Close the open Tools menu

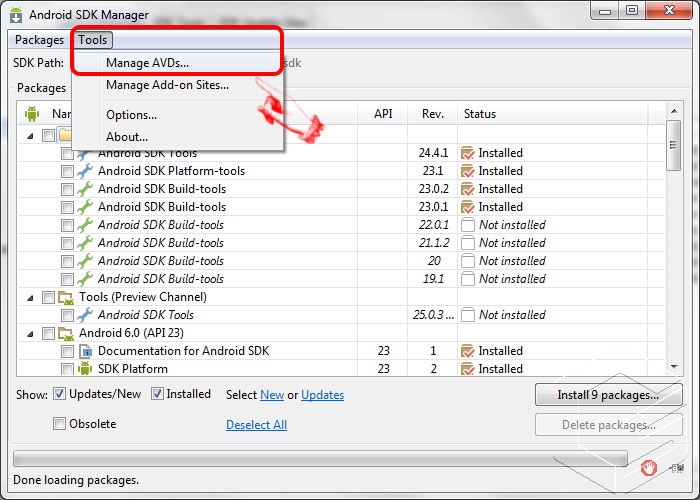[93, 40]
